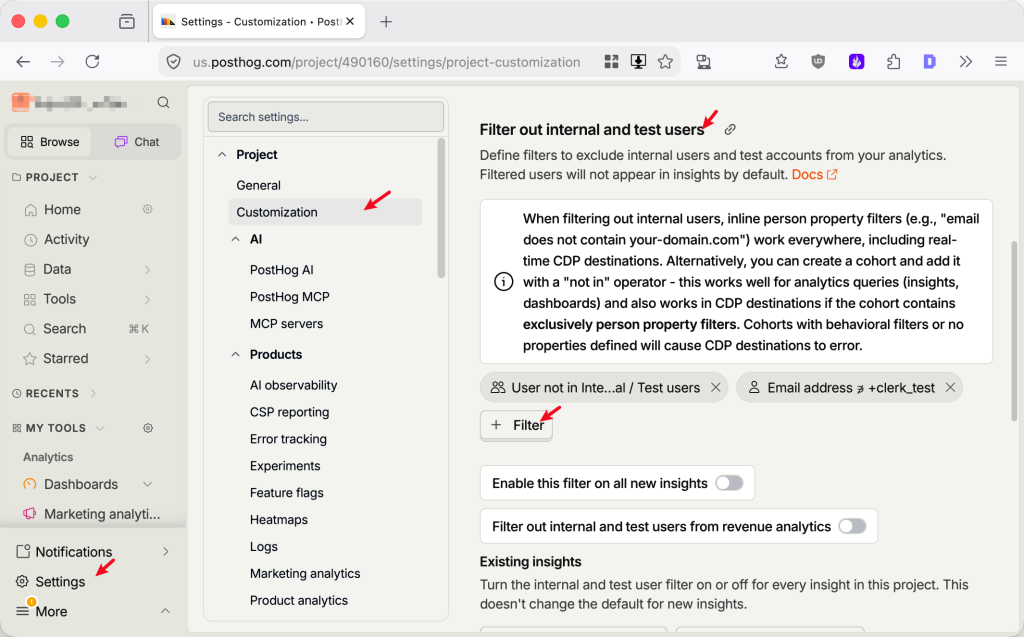Click the info circle icon in notice
Screen dimensions: 1024x637
(x=503, y=282)
